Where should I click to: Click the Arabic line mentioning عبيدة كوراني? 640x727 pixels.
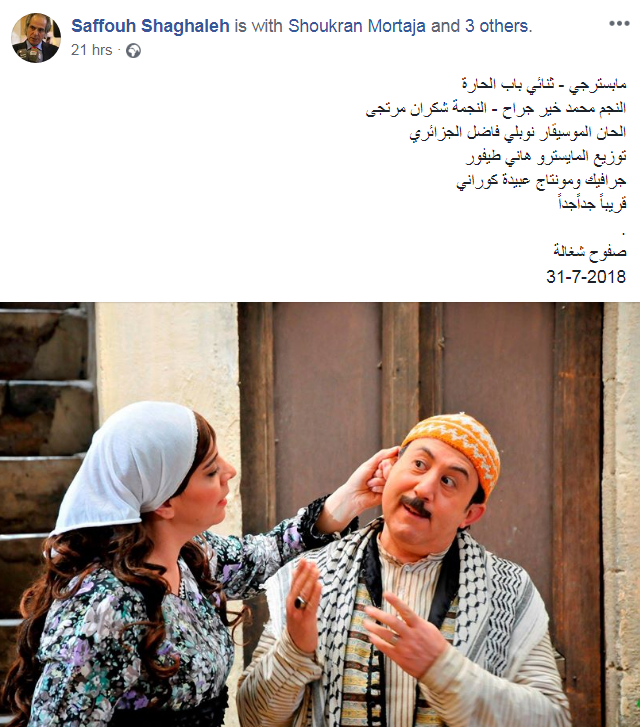541,181
